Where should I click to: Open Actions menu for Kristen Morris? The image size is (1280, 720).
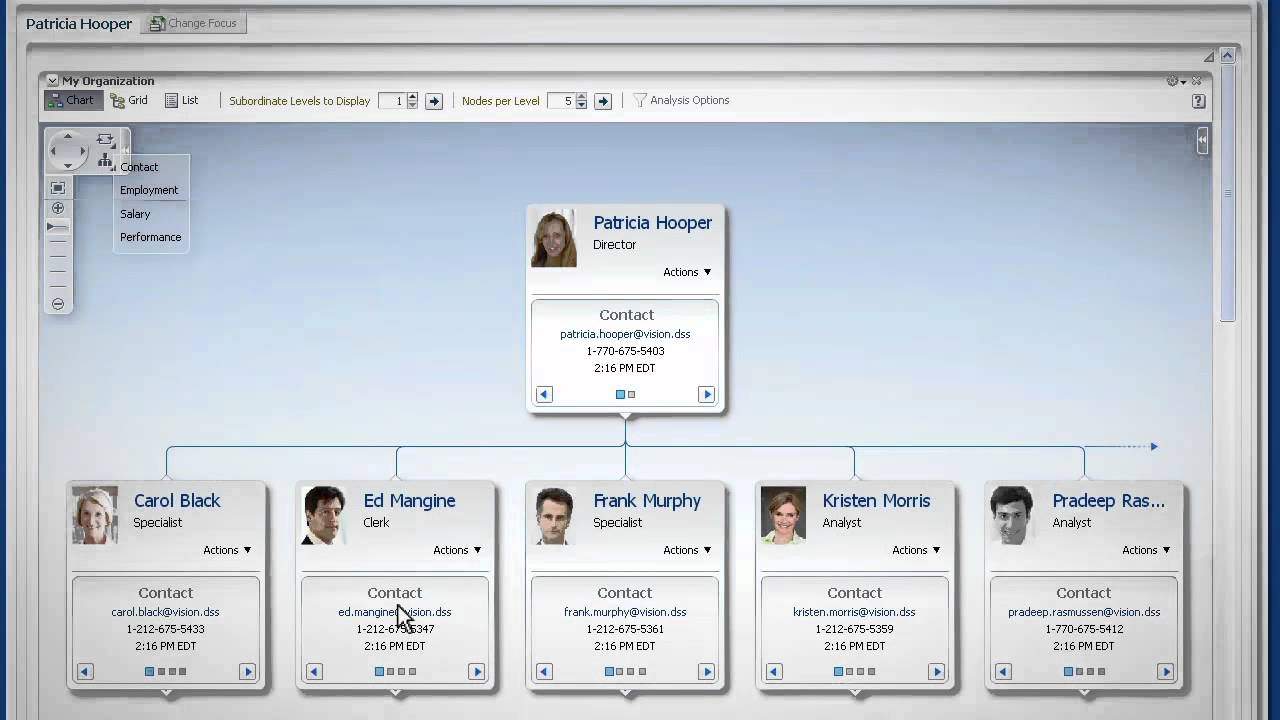click(916, 550)
